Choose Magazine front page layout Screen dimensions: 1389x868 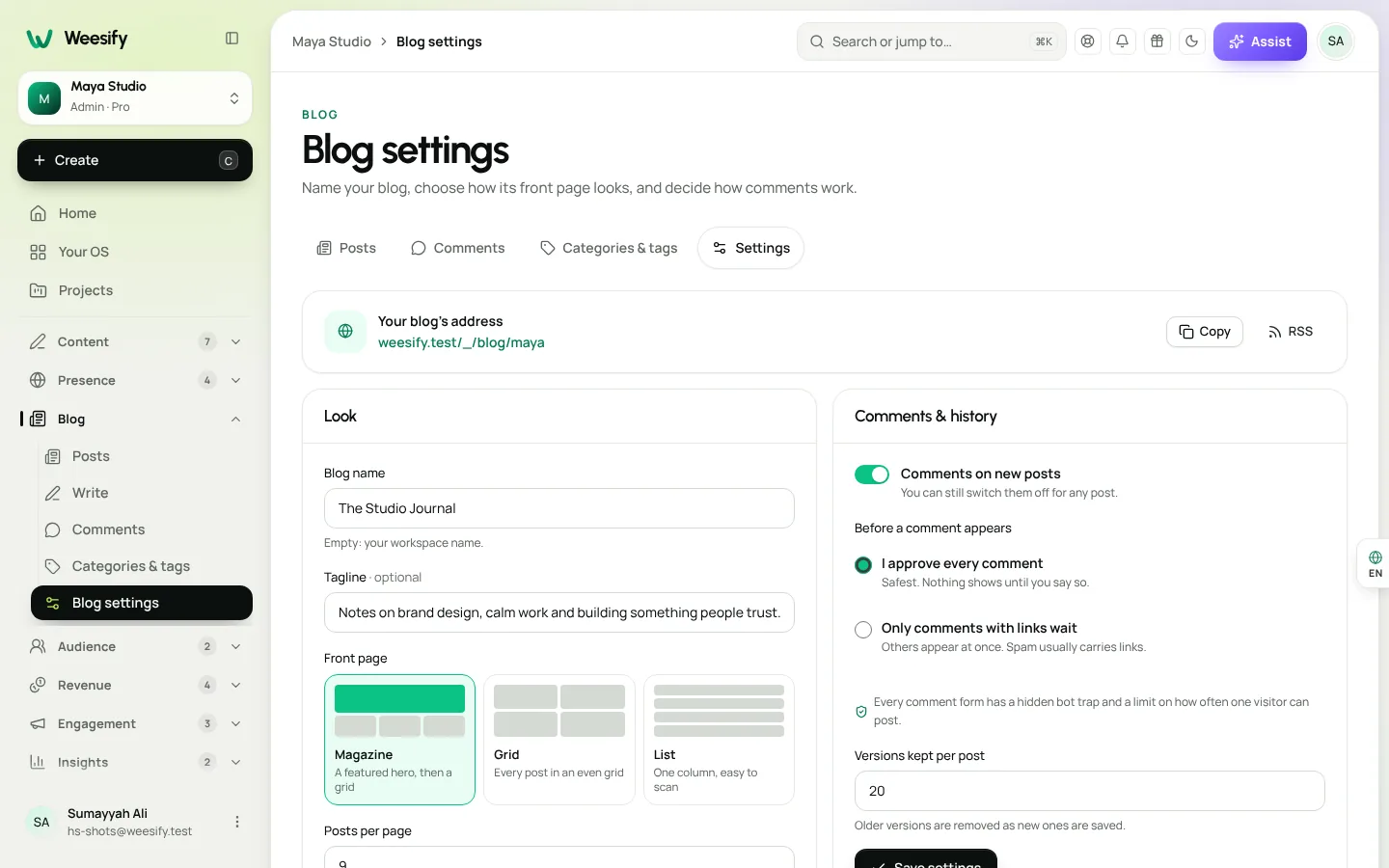coord(399,740)
